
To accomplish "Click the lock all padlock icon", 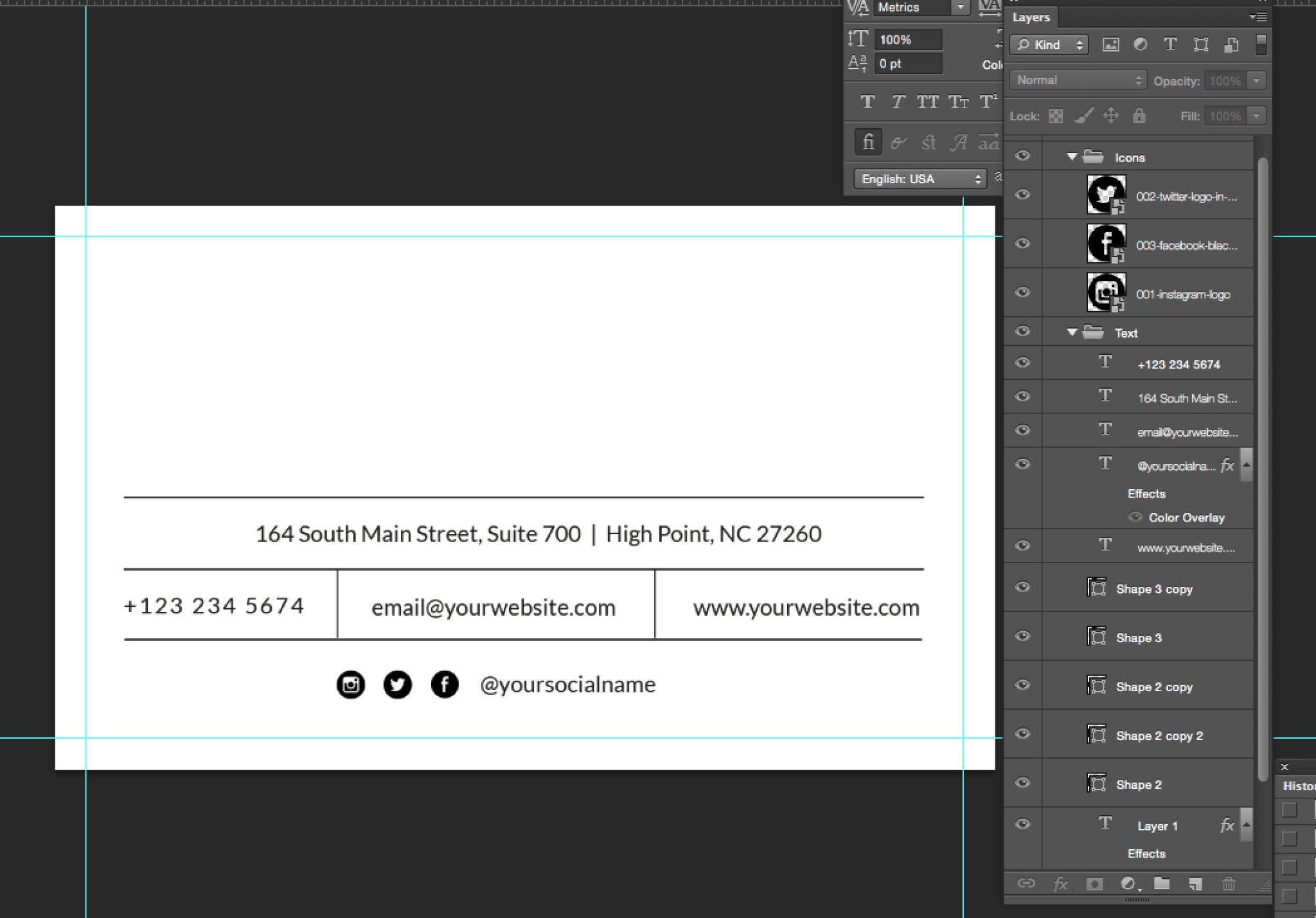I will [1139, 116].
